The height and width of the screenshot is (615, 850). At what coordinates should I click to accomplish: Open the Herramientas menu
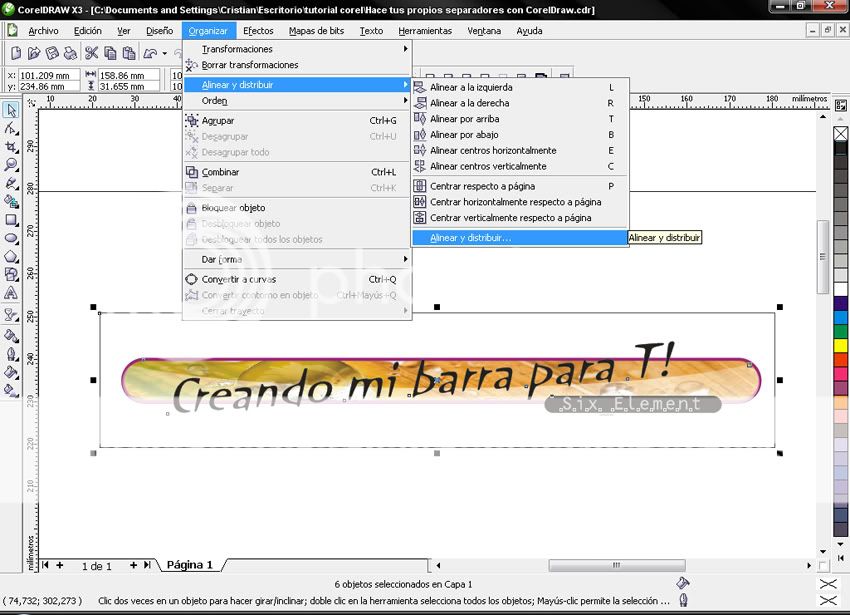pos(425,31)
